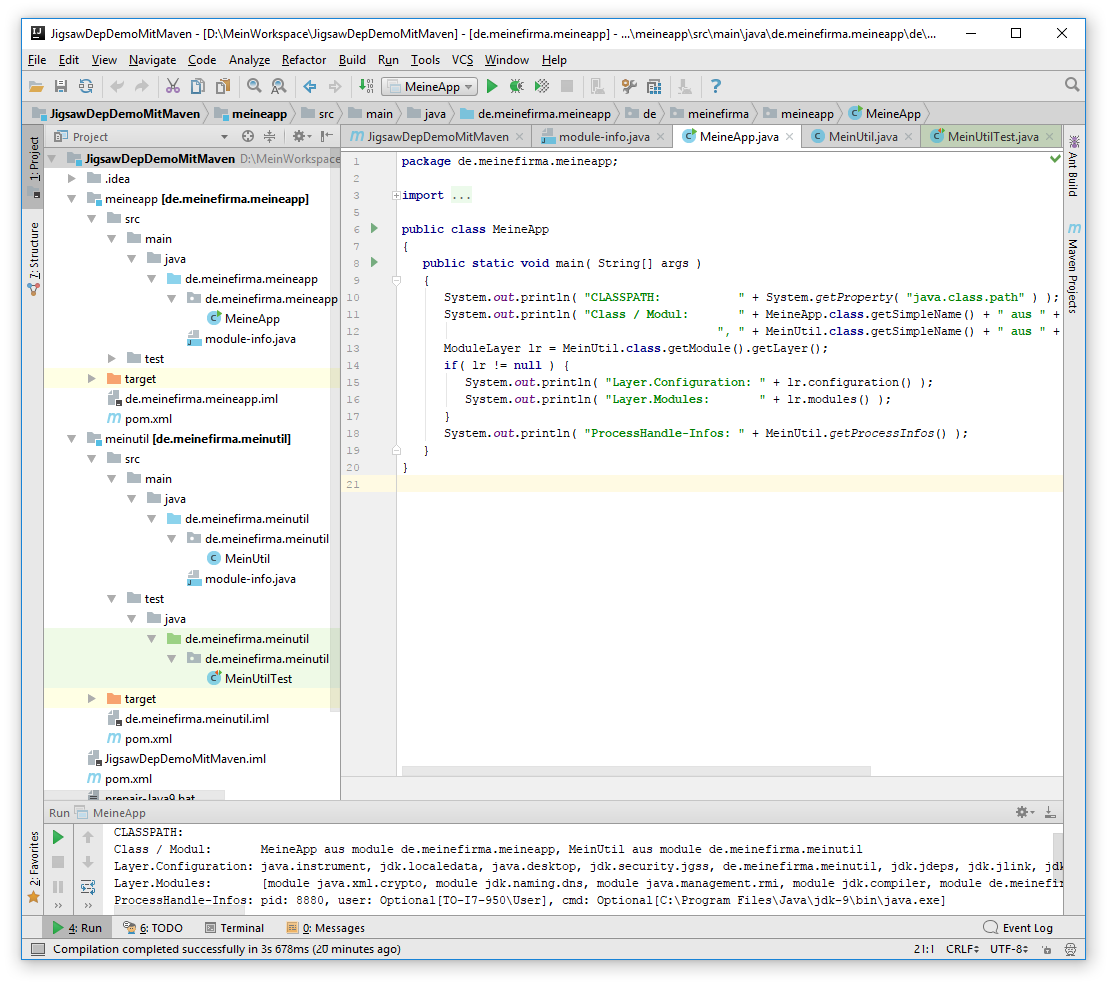The width and height of the screenshot is (1120, 982).
Task: Start debugging with the bug icon
Action: click(x=516, y=86)
